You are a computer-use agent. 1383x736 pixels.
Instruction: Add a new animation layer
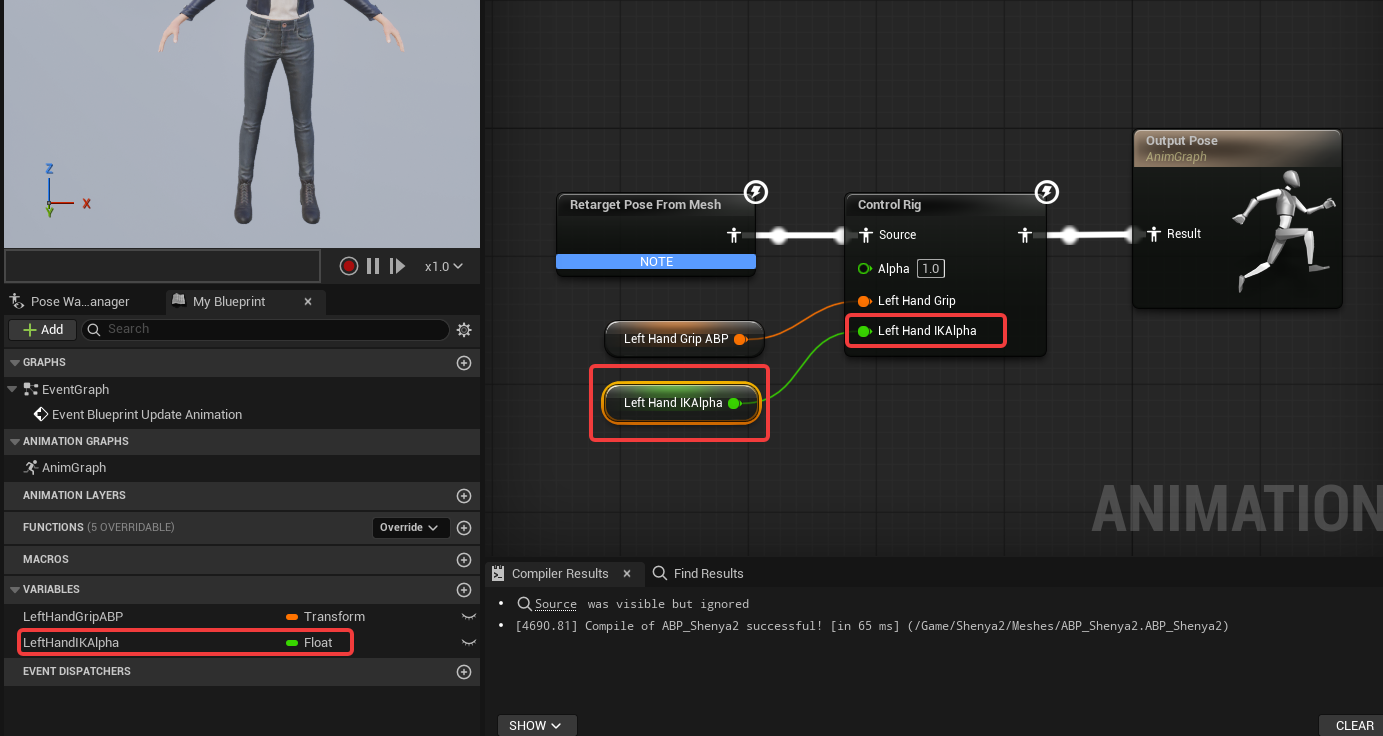pos(464,495)
